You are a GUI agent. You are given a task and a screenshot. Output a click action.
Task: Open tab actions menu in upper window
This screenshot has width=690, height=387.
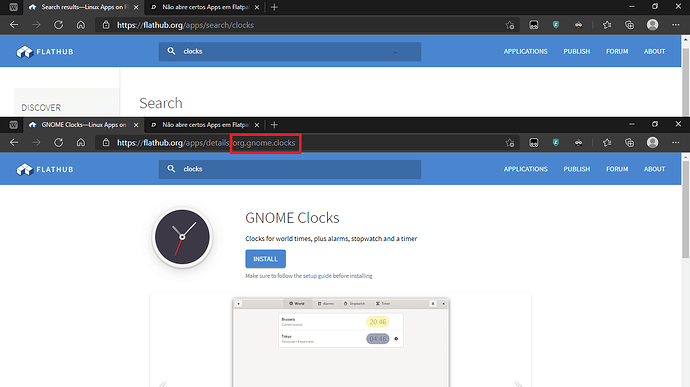pyautogui.click(x=14, y=7)
